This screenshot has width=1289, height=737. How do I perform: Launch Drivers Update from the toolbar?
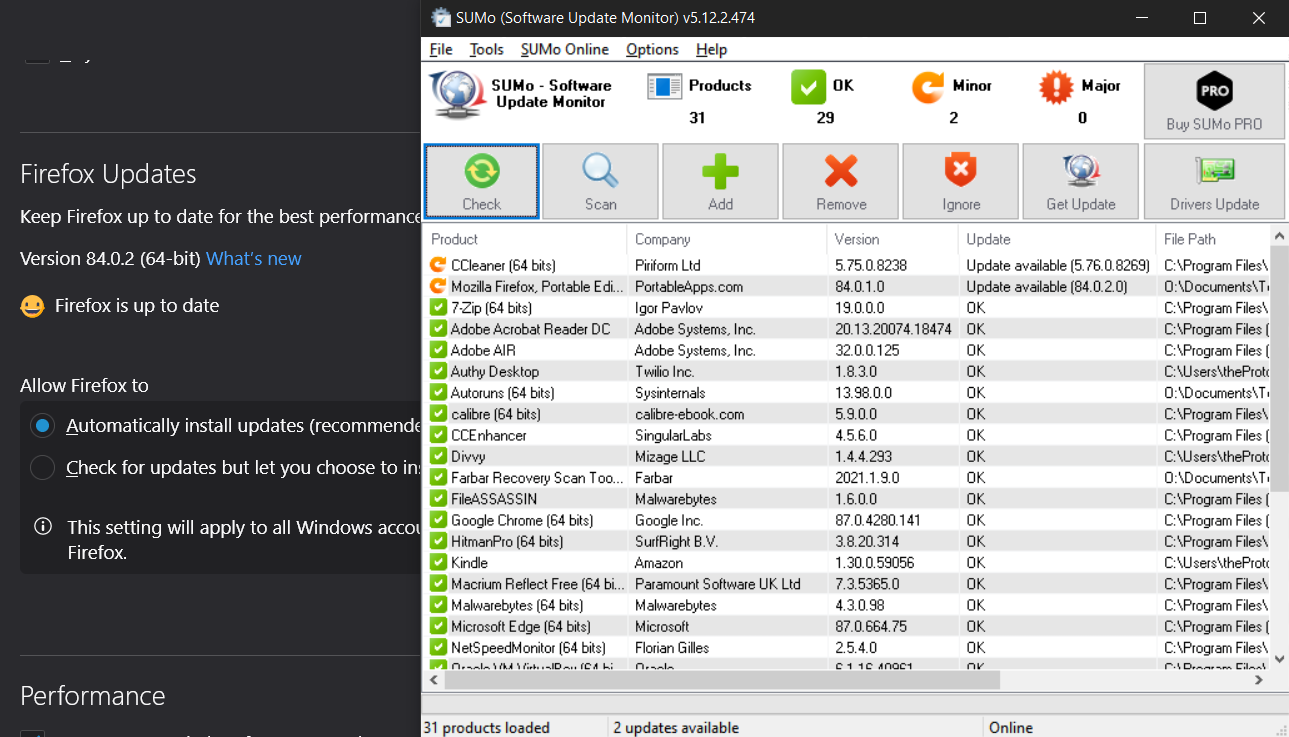point(1214,181)
